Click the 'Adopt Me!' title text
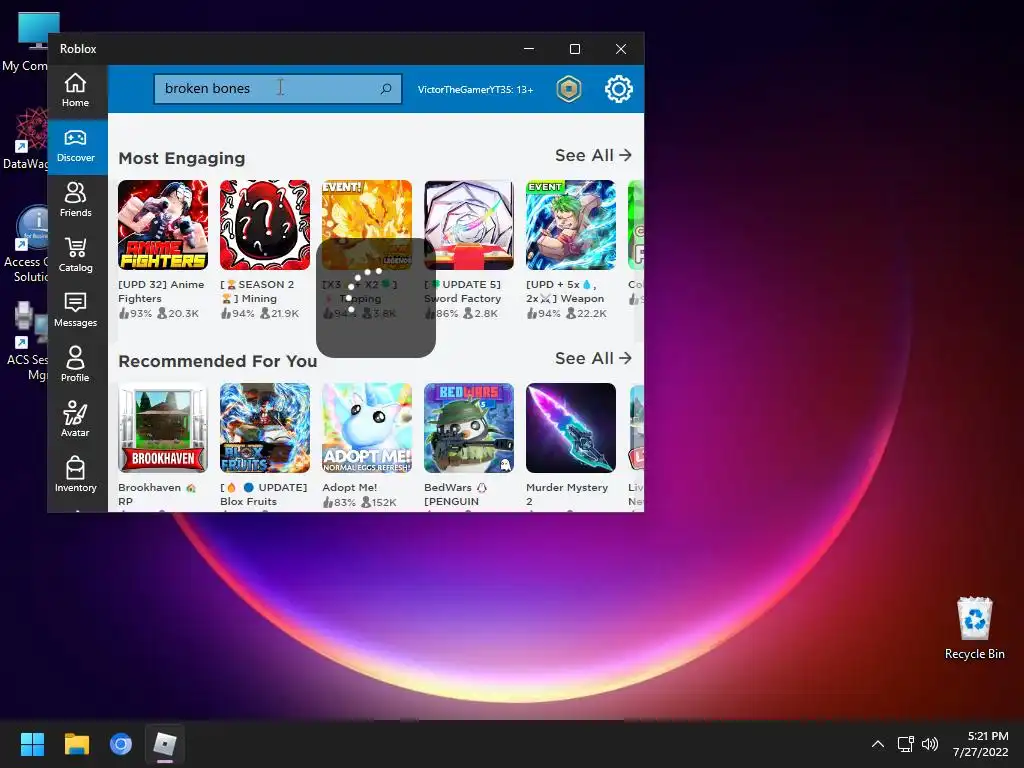This screenshot has width=1024, height=768. (x=349, y=487)
